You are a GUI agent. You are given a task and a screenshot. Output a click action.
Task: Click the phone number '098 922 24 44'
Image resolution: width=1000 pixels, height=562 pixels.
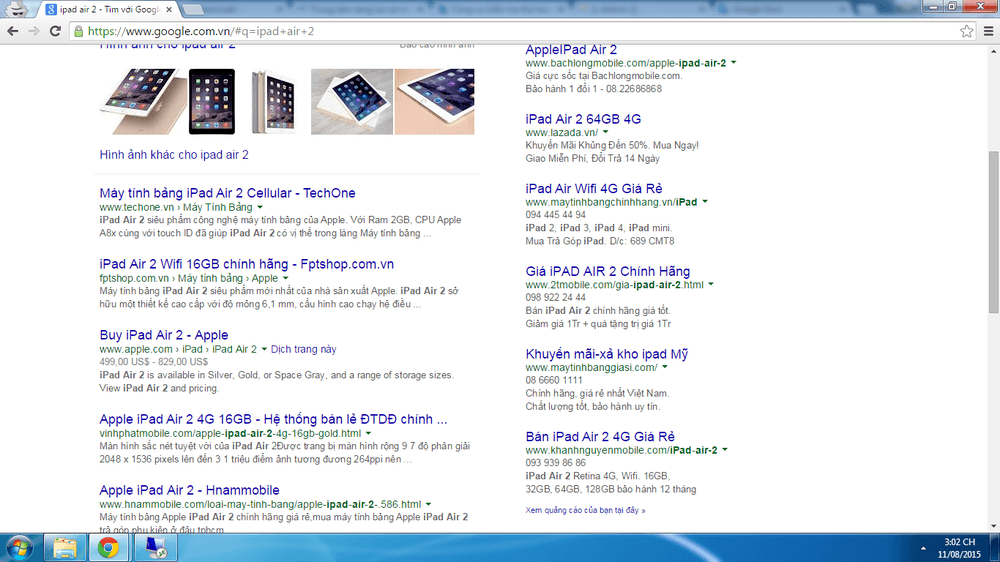[x=555, y=297]
